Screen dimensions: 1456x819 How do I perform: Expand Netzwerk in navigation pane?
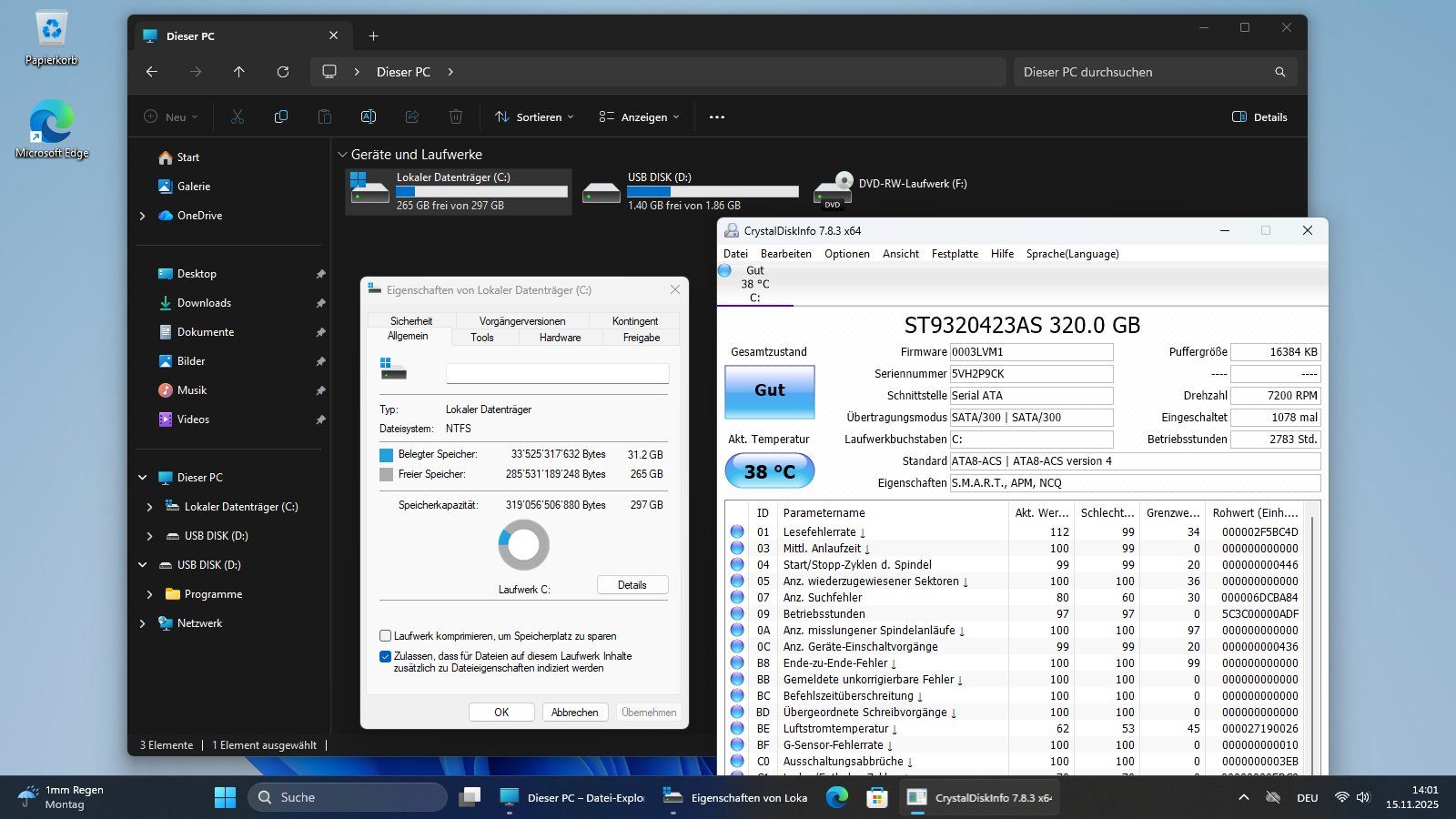pos(143,623)
